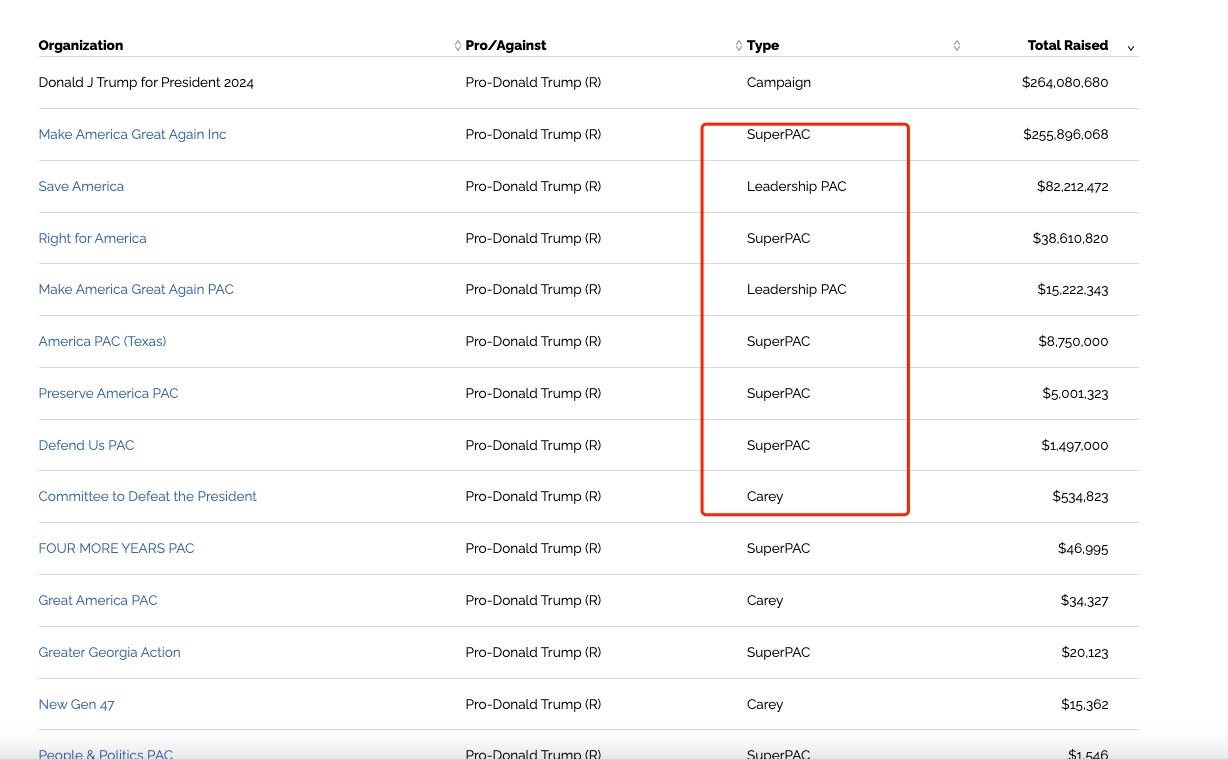1228x759 pixels.
Task: Click the Organization column header text
Action: coord(81,46)
